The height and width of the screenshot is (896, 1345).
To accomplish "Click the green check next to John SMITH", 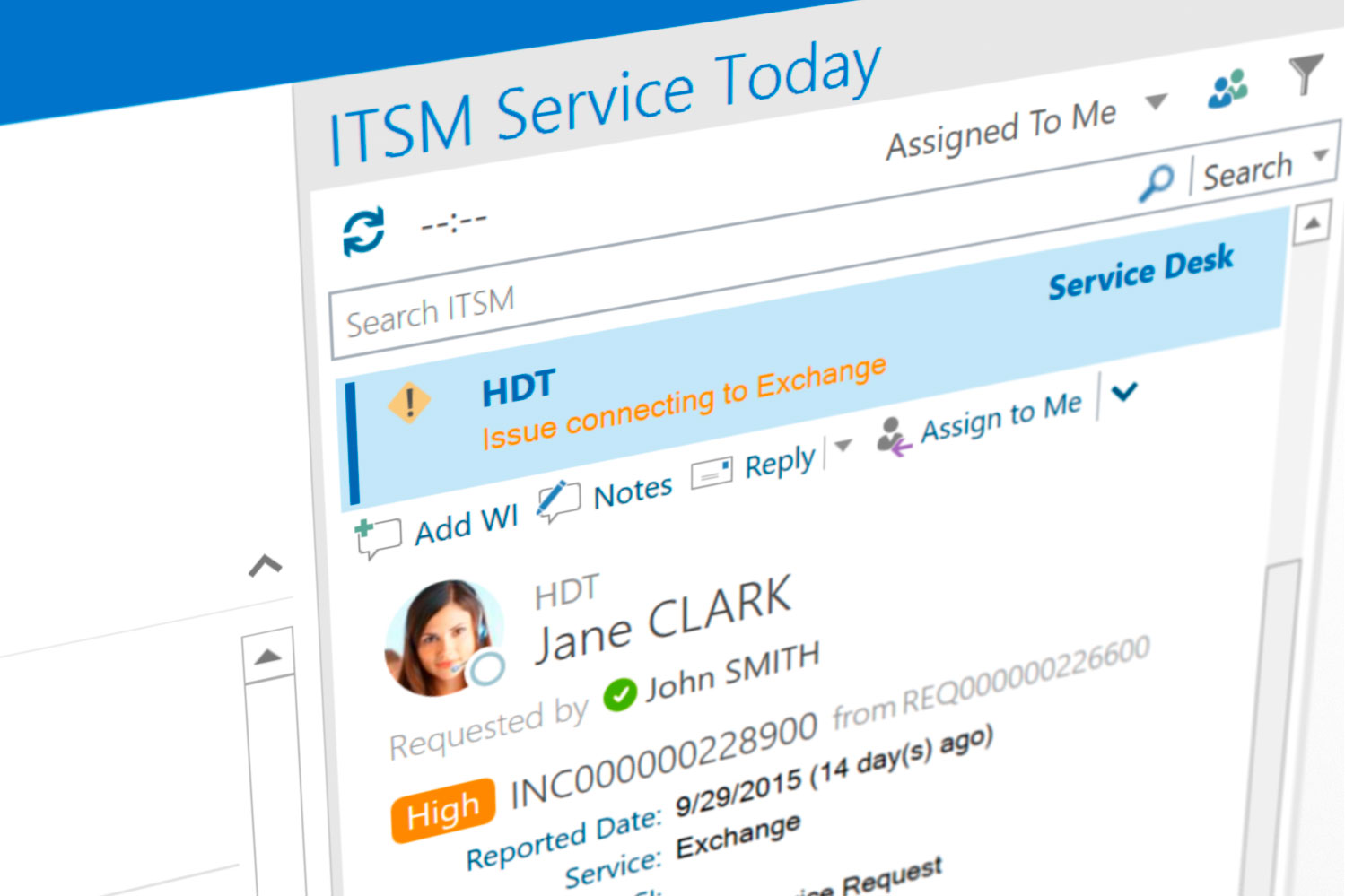I will point(620,694).
